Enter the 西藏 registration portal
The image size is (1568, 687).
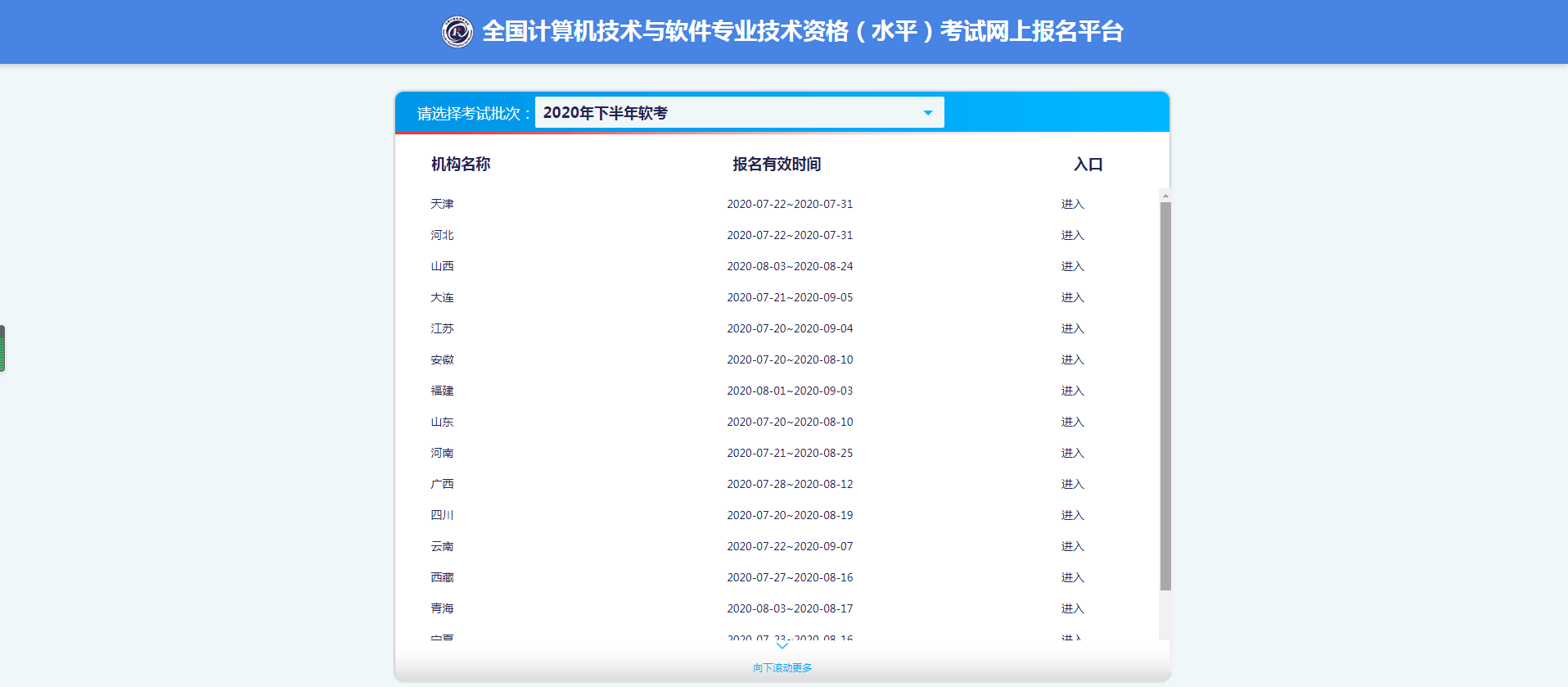coord(1072,577)
